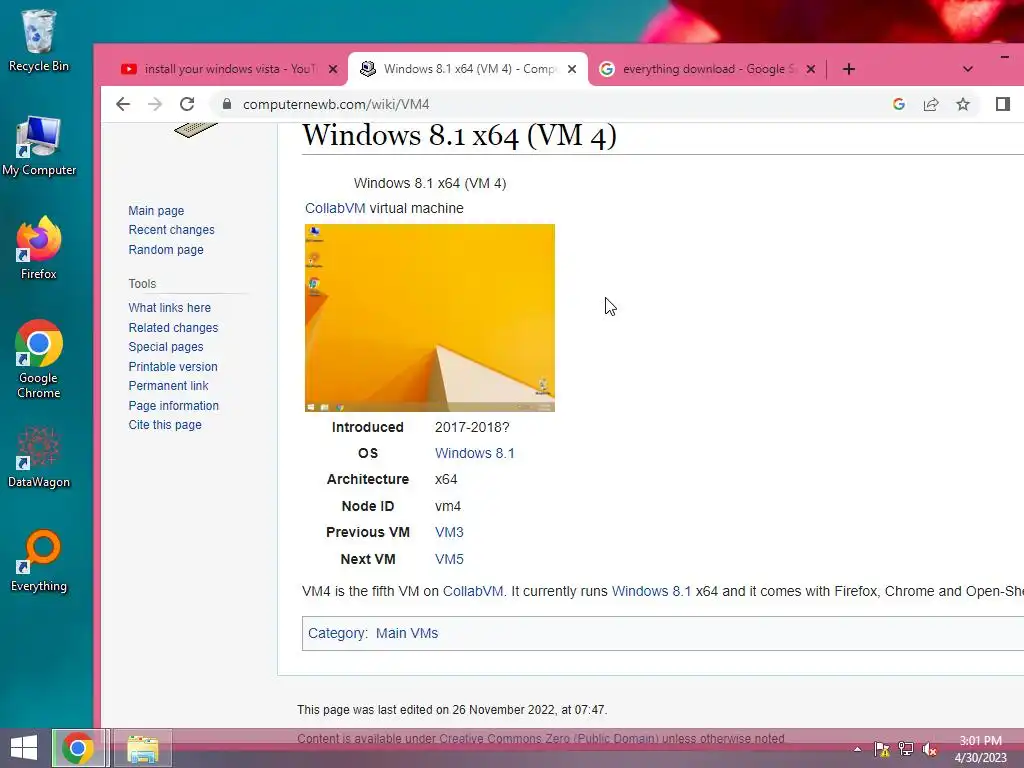1024x768 pixels.
Task: Open the Everything search desktop shortcut
Action: click(39, 560)
